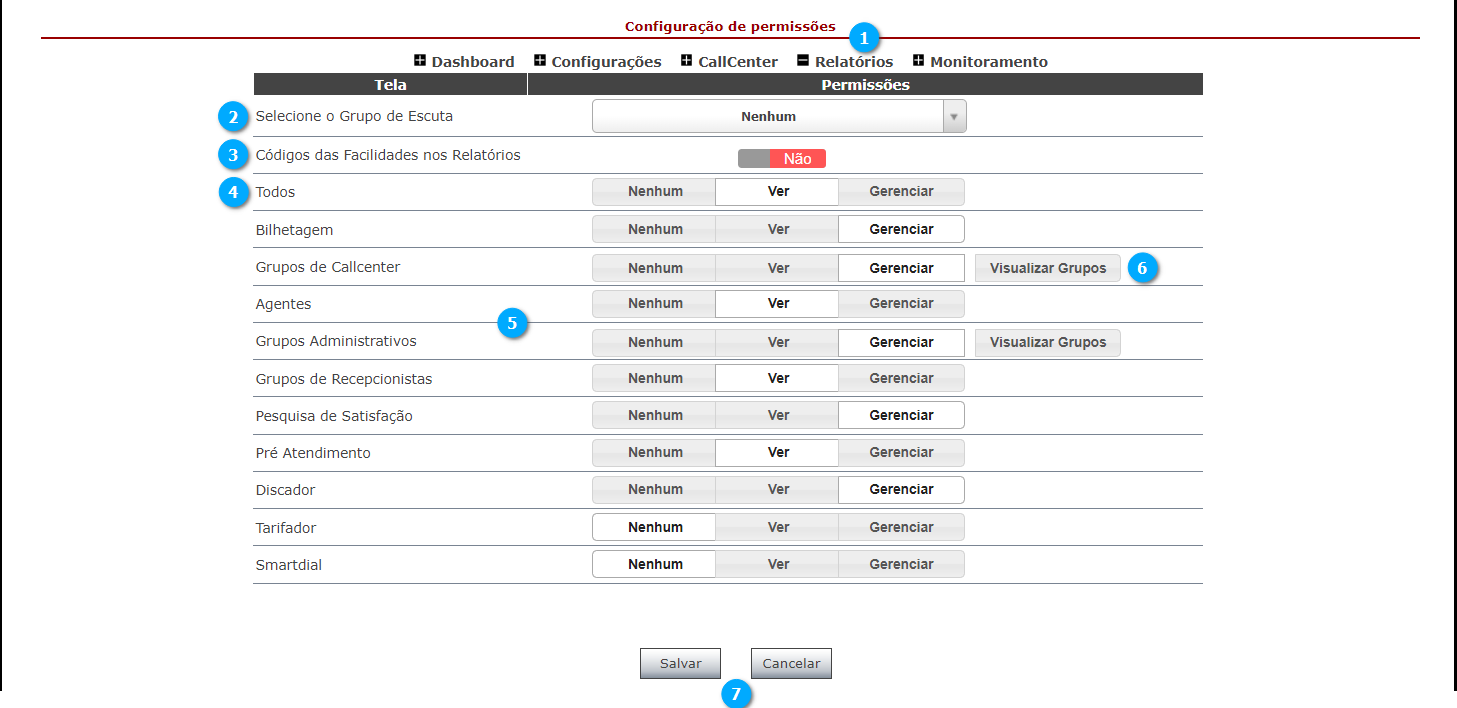Click the Selecione o Grupo de Escuta label
Screen dimensions: 1457x708
(x=354, y=116)
